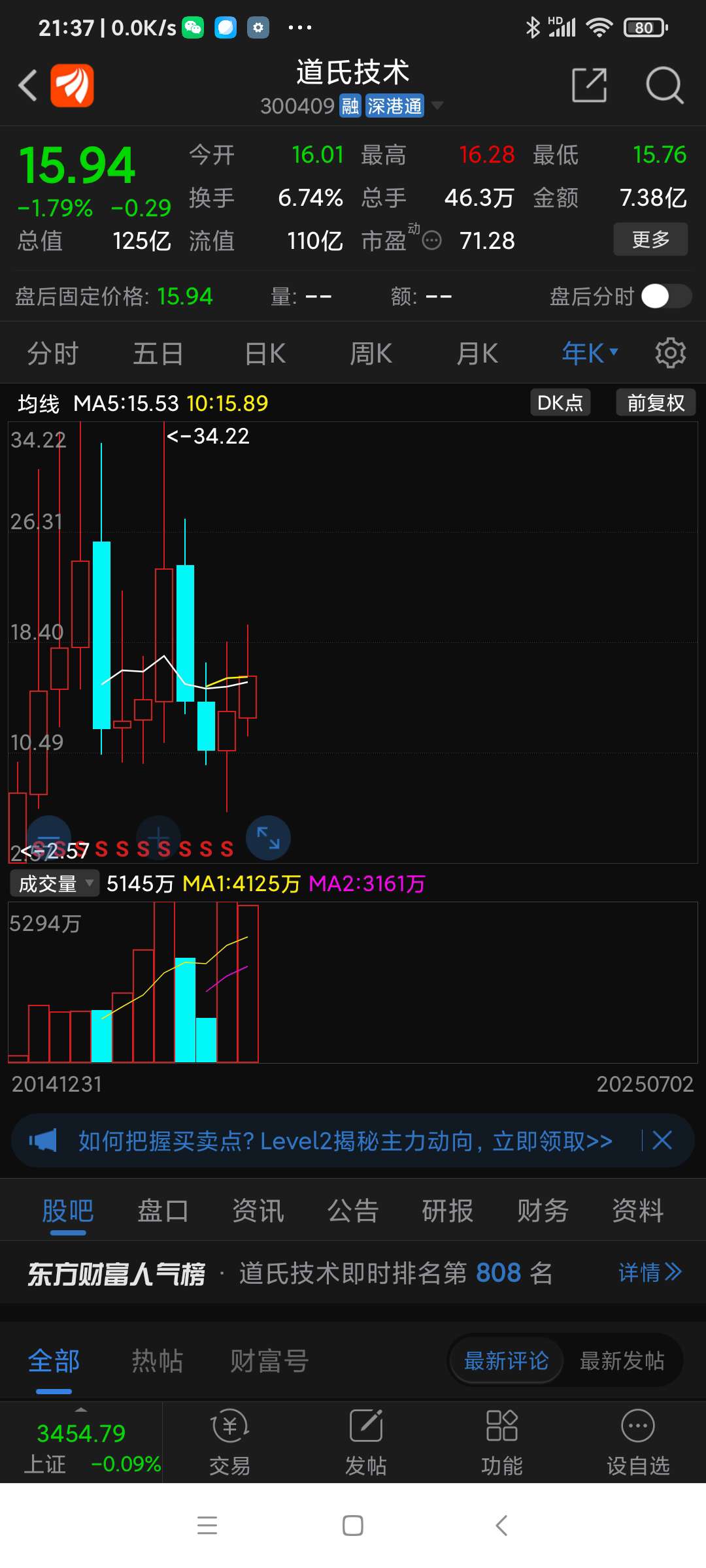Switch to 周K chart tab
The width and height of the screenshot is (706, 1568).
point(371,353)
